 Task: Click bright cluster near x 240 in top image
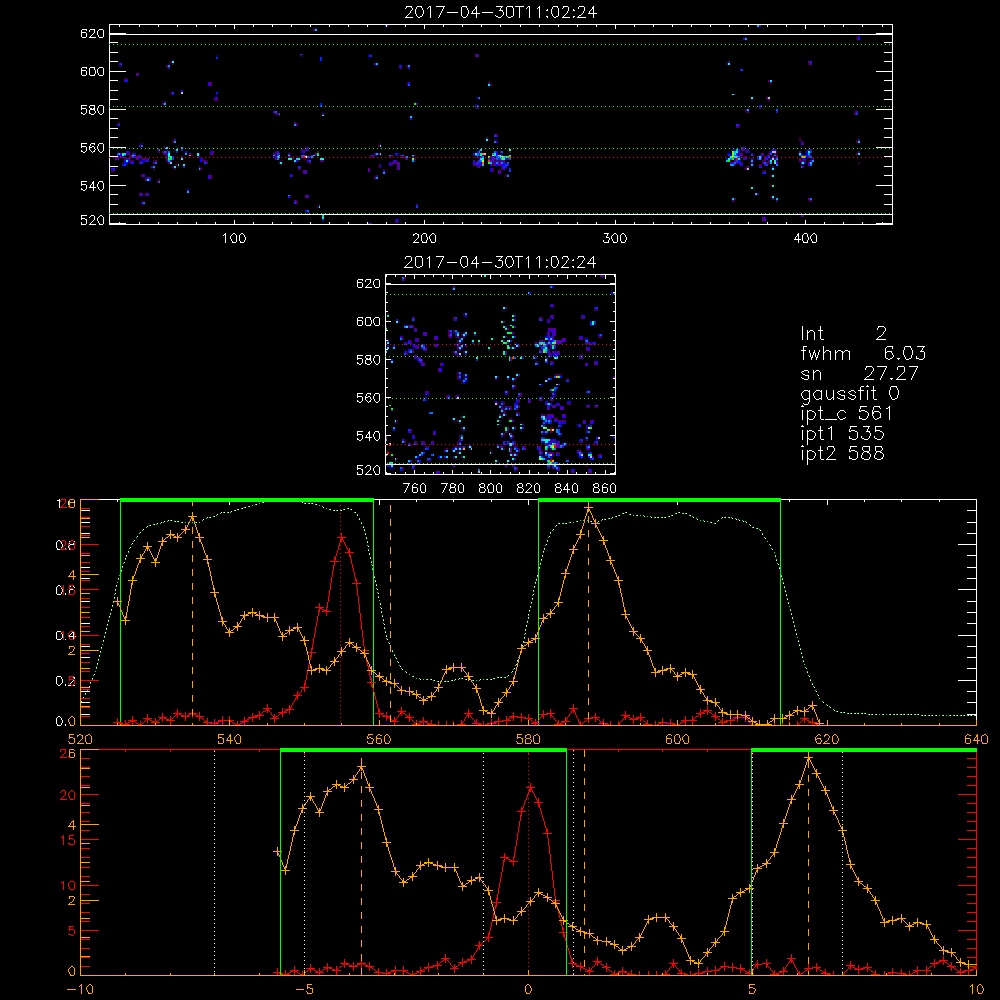point(492,158)
